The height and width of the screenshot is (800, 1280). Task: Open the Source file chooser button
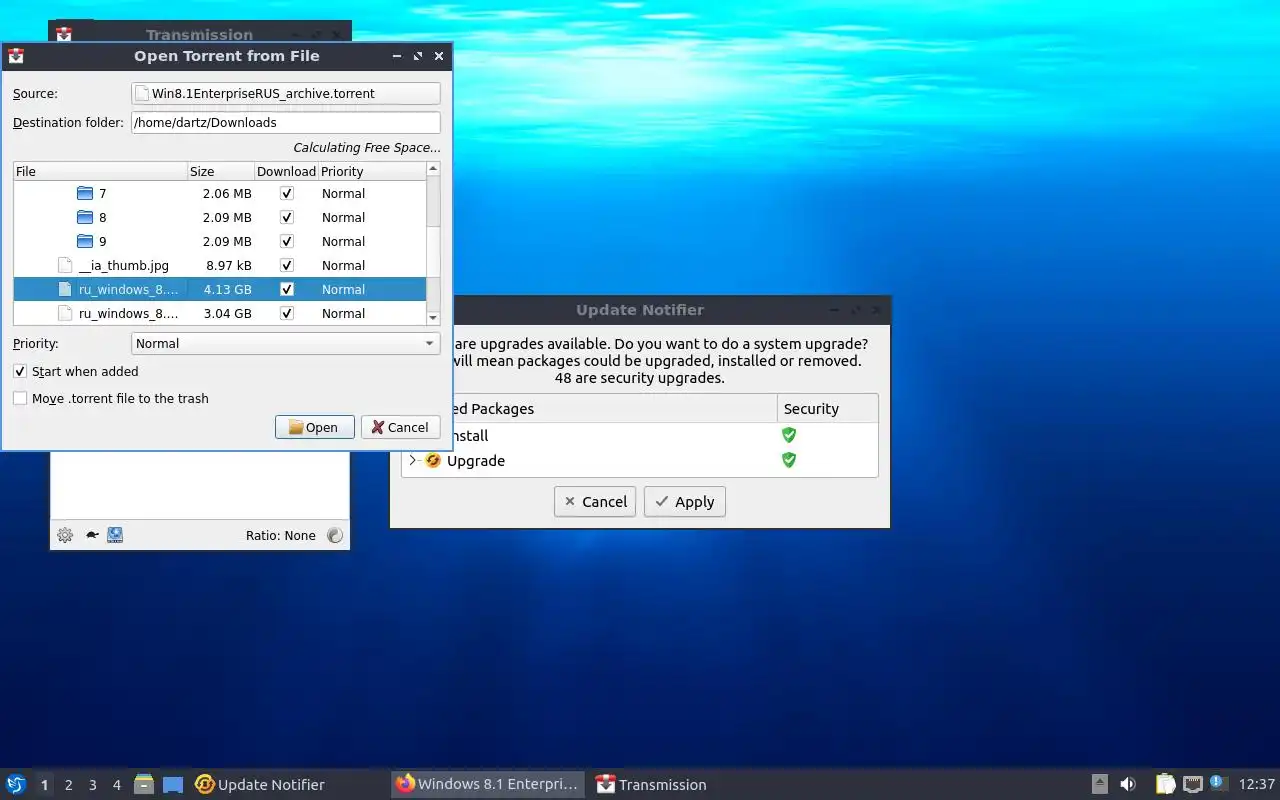pyautogui.click(x=286, y=93)
